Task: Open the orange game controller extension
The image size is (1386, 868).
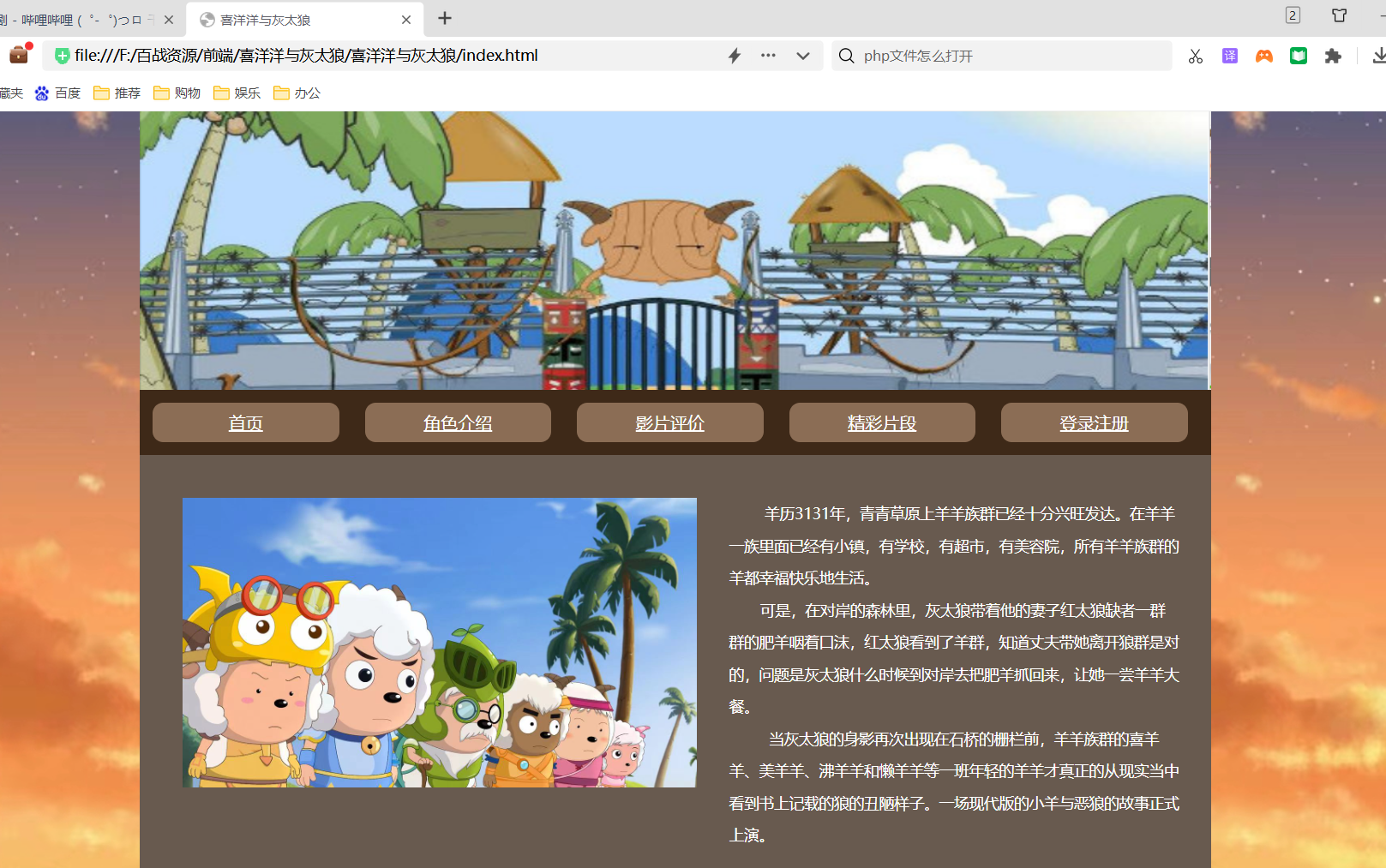Action: click(1264, 56)
